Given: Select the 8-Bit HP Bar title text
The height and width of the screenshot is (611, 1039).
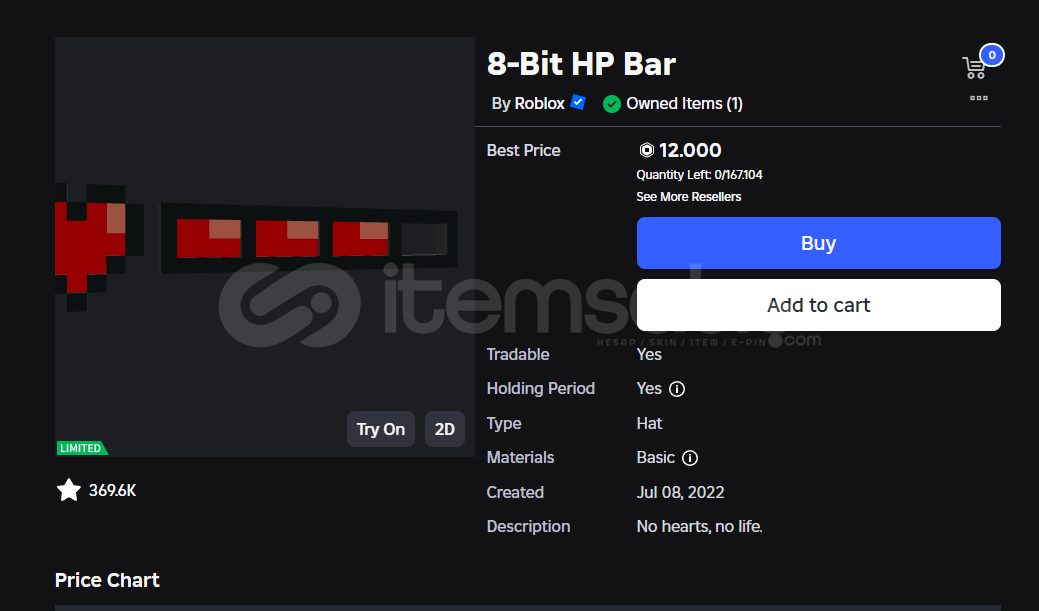Looking at the screenshot, I should pyautogui.click(x=581, y=64).
